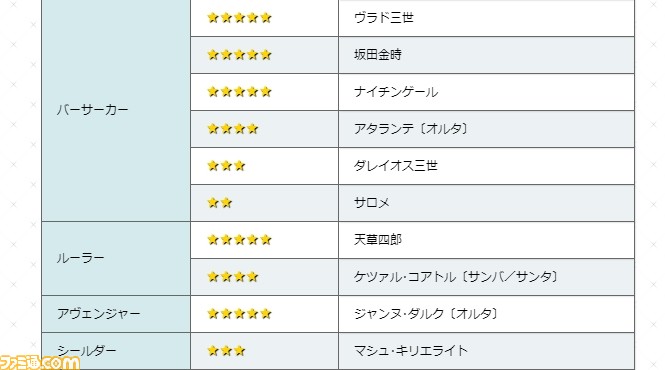
Task: Click the three-star rating beside ダレイオス三世
Action: 226,165
